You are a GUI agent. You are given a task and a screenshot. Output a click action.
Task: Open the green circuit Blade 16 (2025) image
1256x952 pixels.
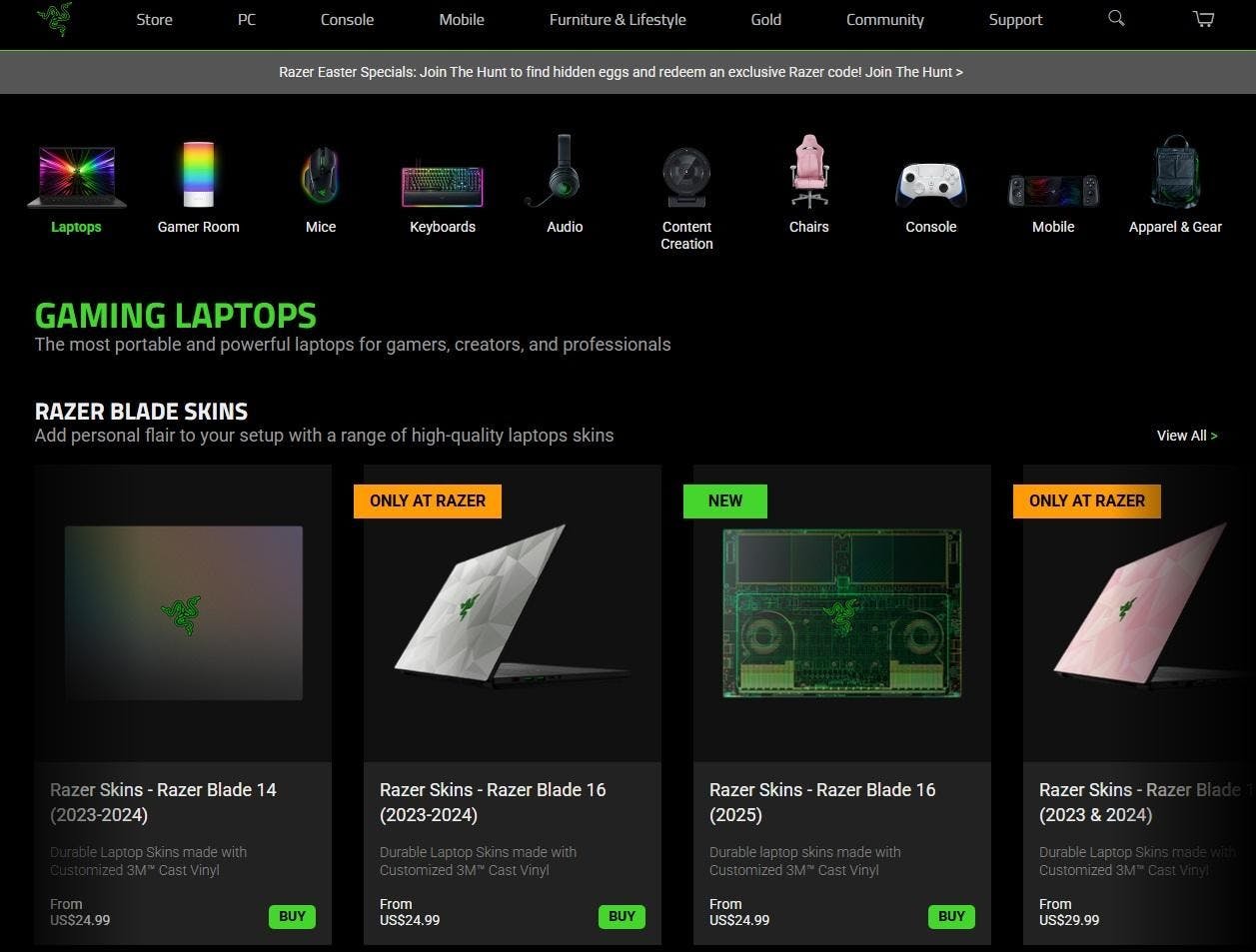(841, 612)
